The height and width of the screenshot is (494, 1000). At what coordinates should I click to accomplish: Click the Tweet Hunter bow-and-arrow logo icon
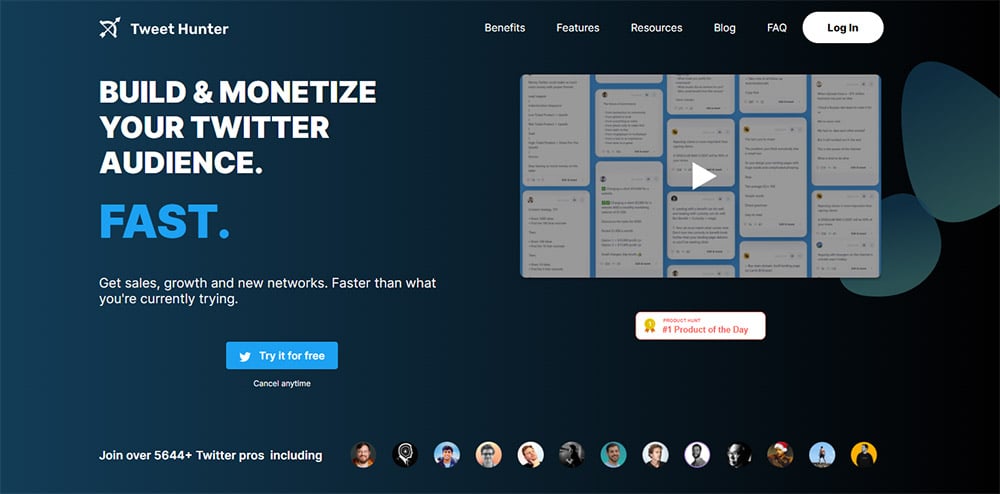coord(110,28)
